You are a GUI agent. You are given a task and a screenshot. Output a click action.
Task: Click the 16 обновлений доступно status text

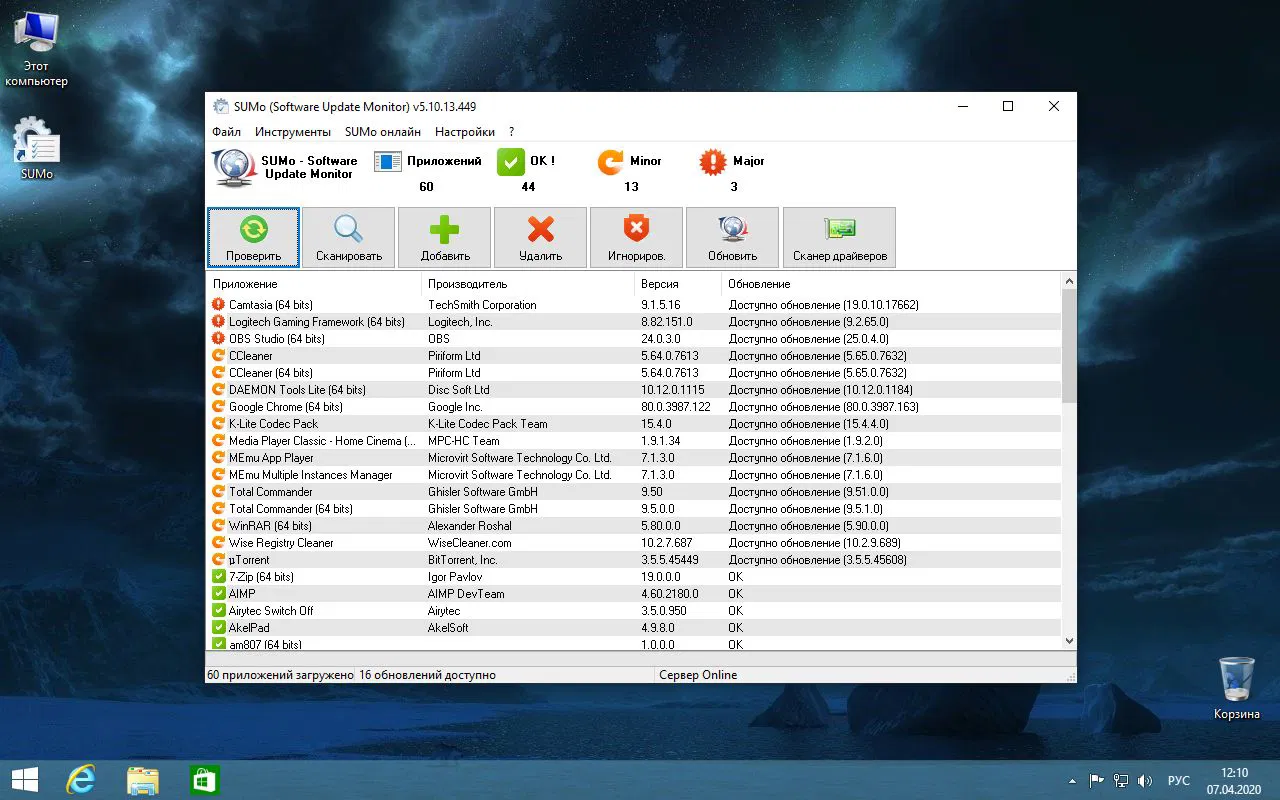(428, 675)
